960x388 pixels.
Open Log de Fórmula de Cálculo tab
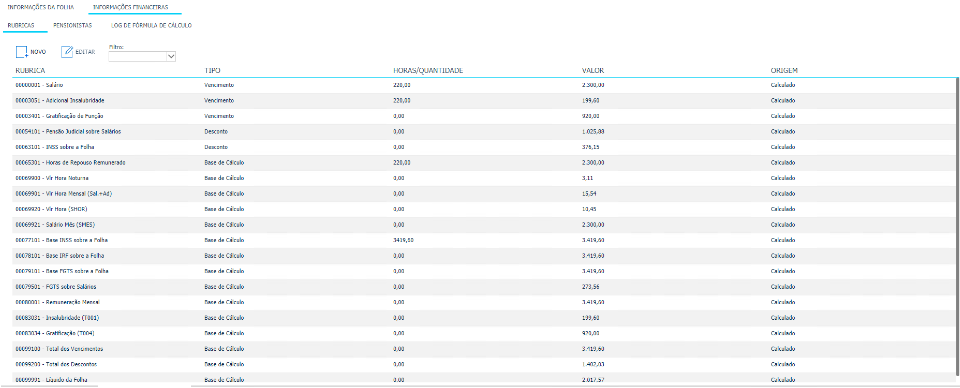(151, 26)
